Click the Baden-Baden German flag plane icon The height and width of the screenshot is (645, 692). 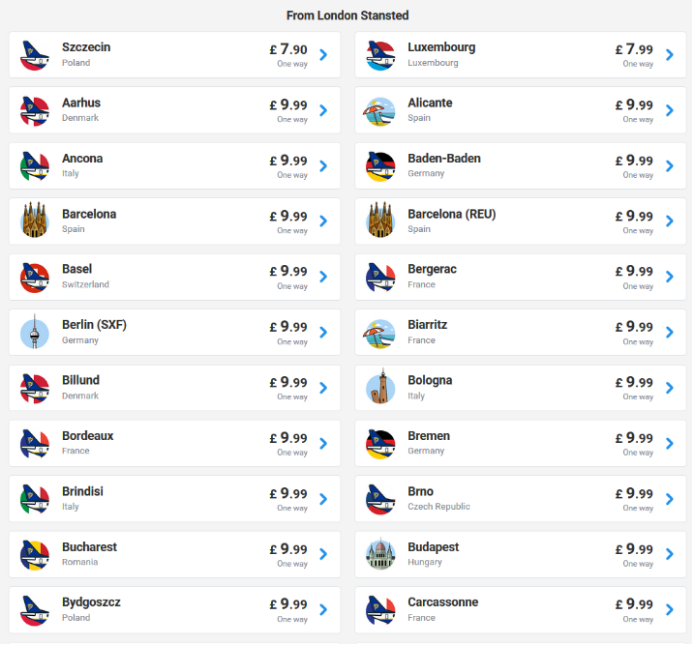pyautogui.click(x=380, y=166)
